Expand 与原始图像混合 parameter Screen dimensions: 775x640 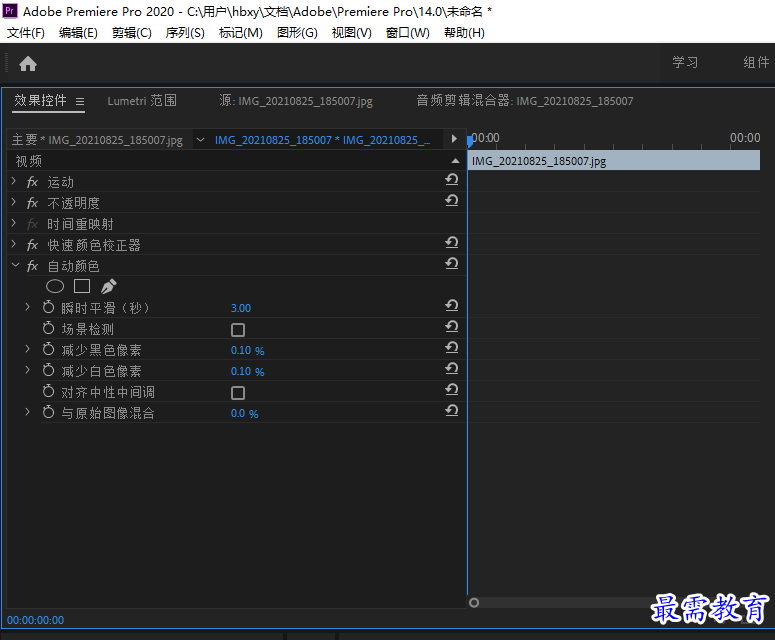click(28, 412)
